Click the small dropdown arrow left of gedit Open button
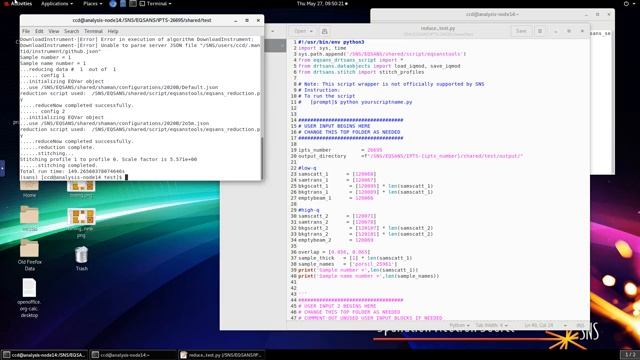The height and width of the screenshot is (360, 640). (x=273, y=31)
